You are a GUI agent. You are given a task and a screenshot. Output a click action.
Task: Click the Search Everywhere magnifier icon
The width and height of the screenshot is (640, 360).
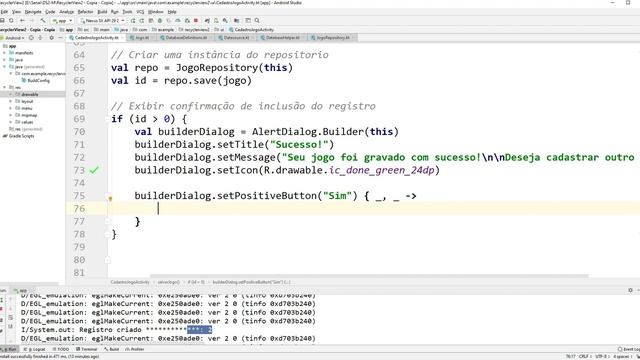(257, 20)
